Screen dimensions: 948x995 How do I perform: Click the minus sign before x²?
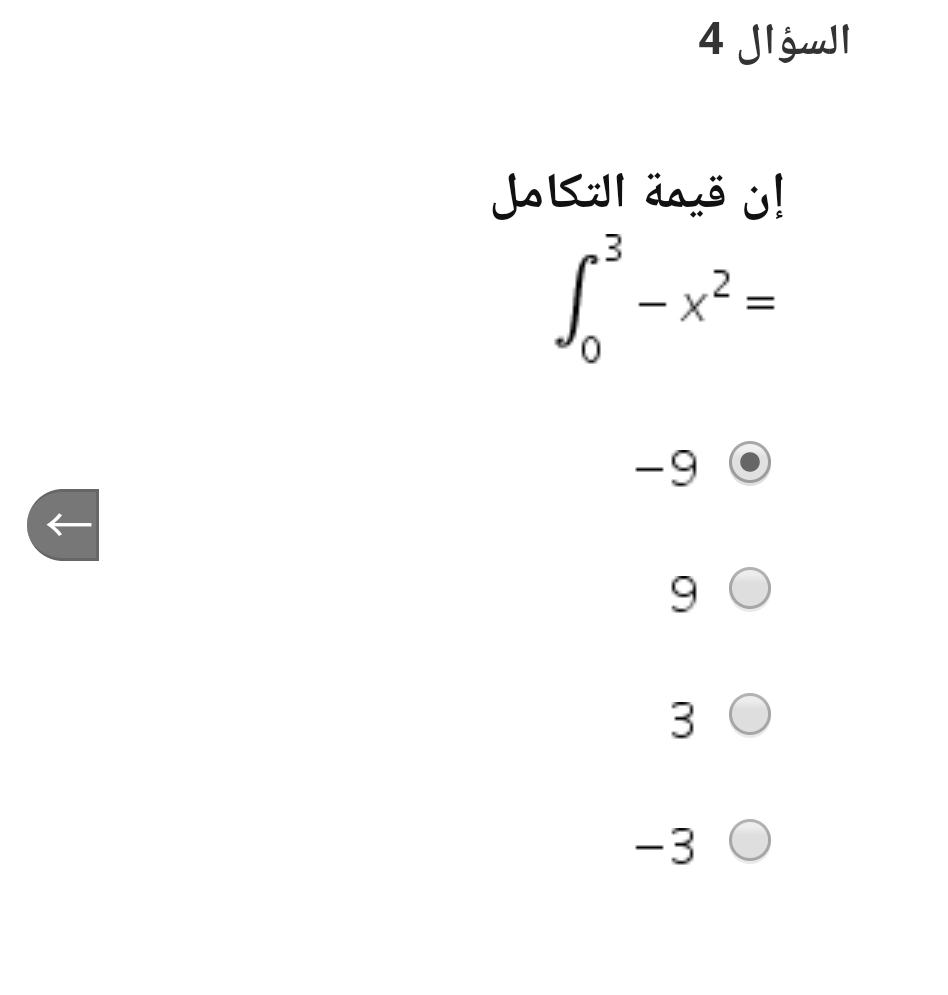652,305
